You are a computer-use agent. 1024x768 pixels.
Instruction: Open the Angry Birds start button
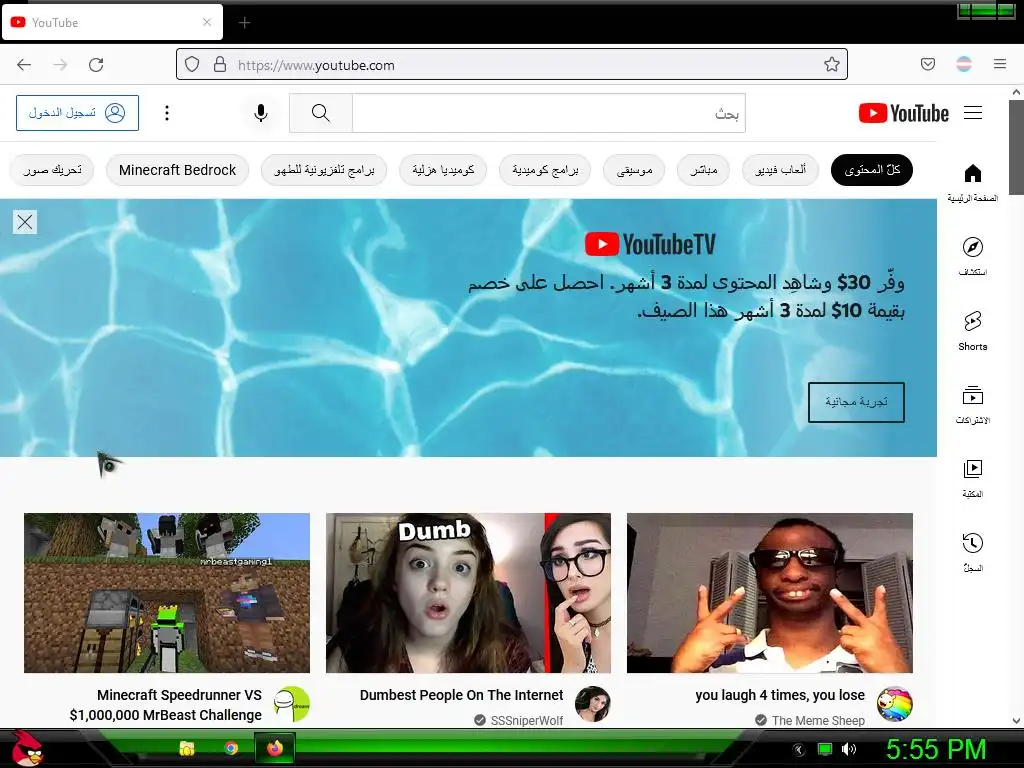tap(26, 748)
